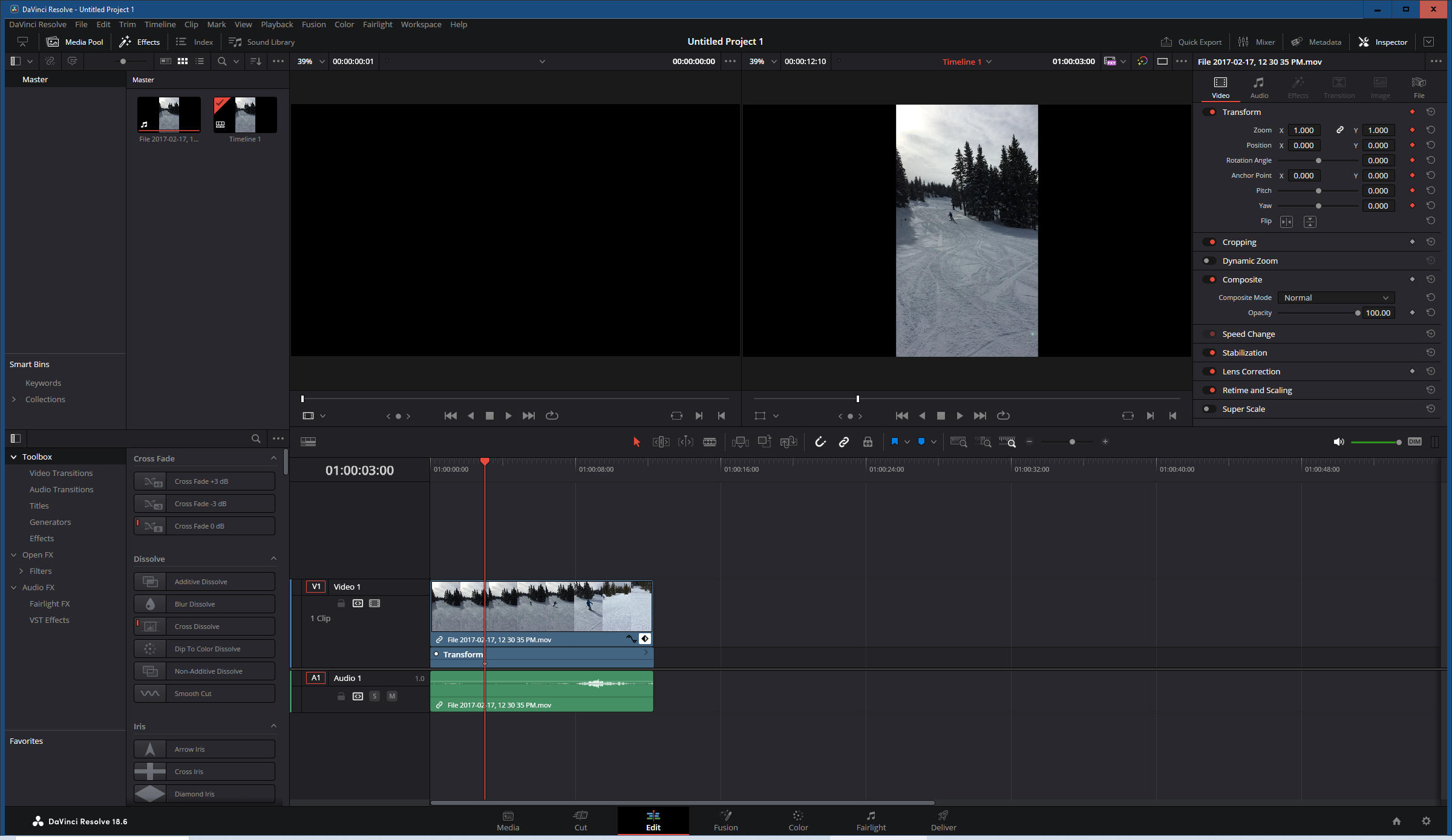Click the Zoom X value field
The width and height of the screenshot is (1452, 840).
[1303, 130]
